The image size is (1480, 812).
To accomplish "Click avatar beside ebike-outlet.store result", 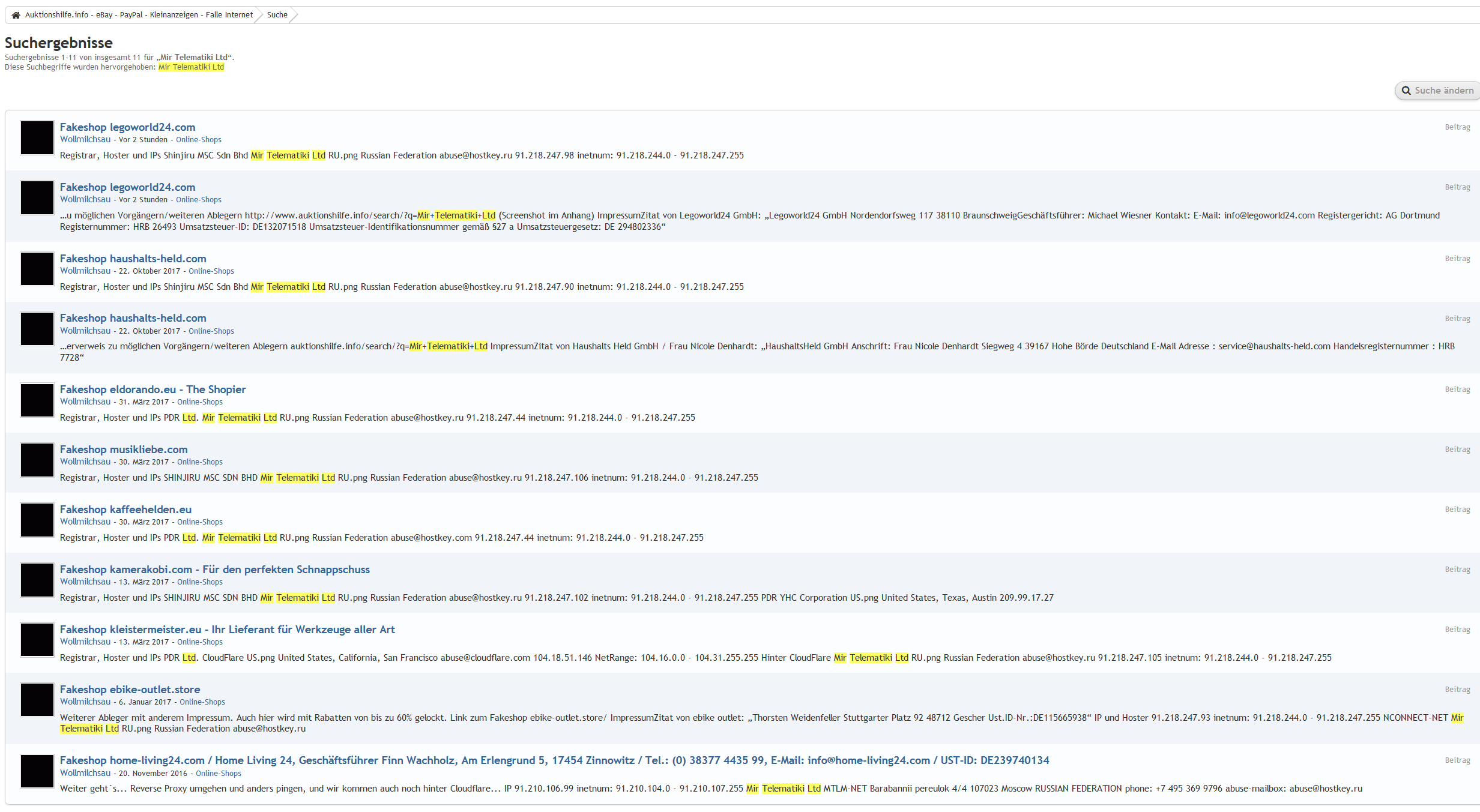I will click(x=37, y=700).
